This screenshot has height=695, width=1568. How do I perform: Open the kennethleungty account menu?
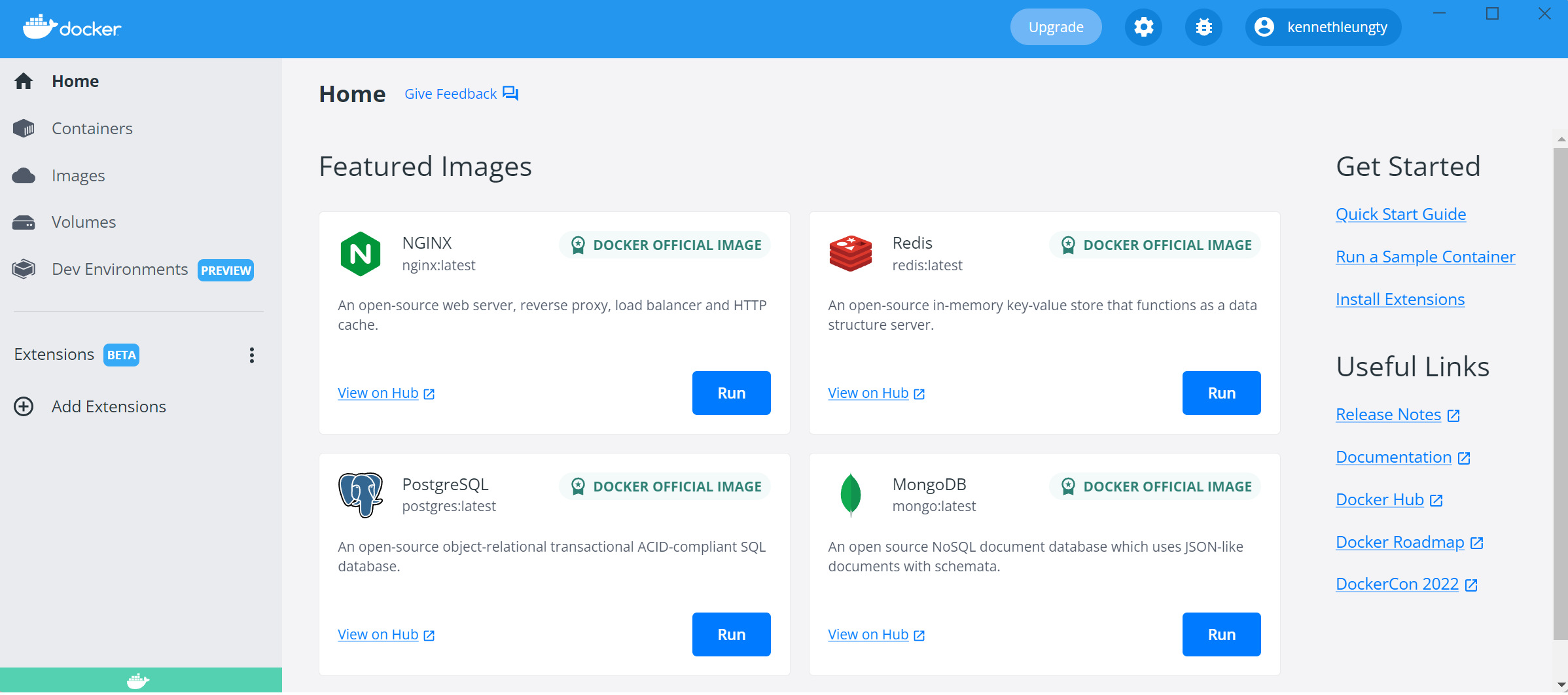pyautogui.click(x=1323, y=27)
